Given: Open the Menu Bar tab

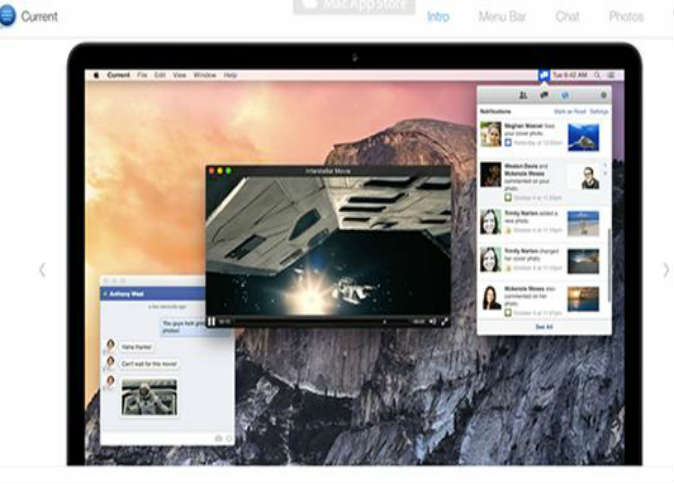Looking at the screenshot, I should (x=503, y=17).
